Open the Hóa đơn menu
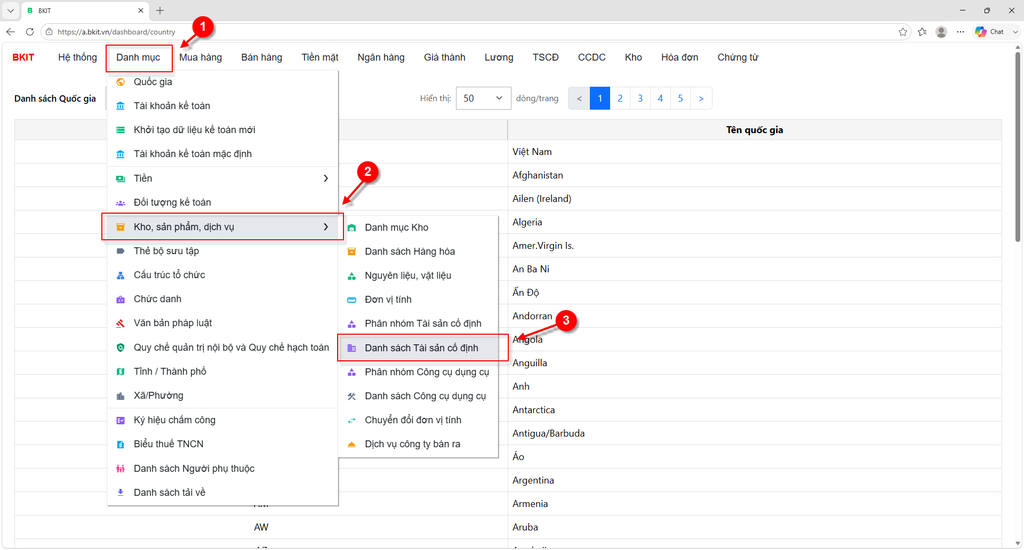Viewport: 1024px width, 550px height. [x=680, y=57]
